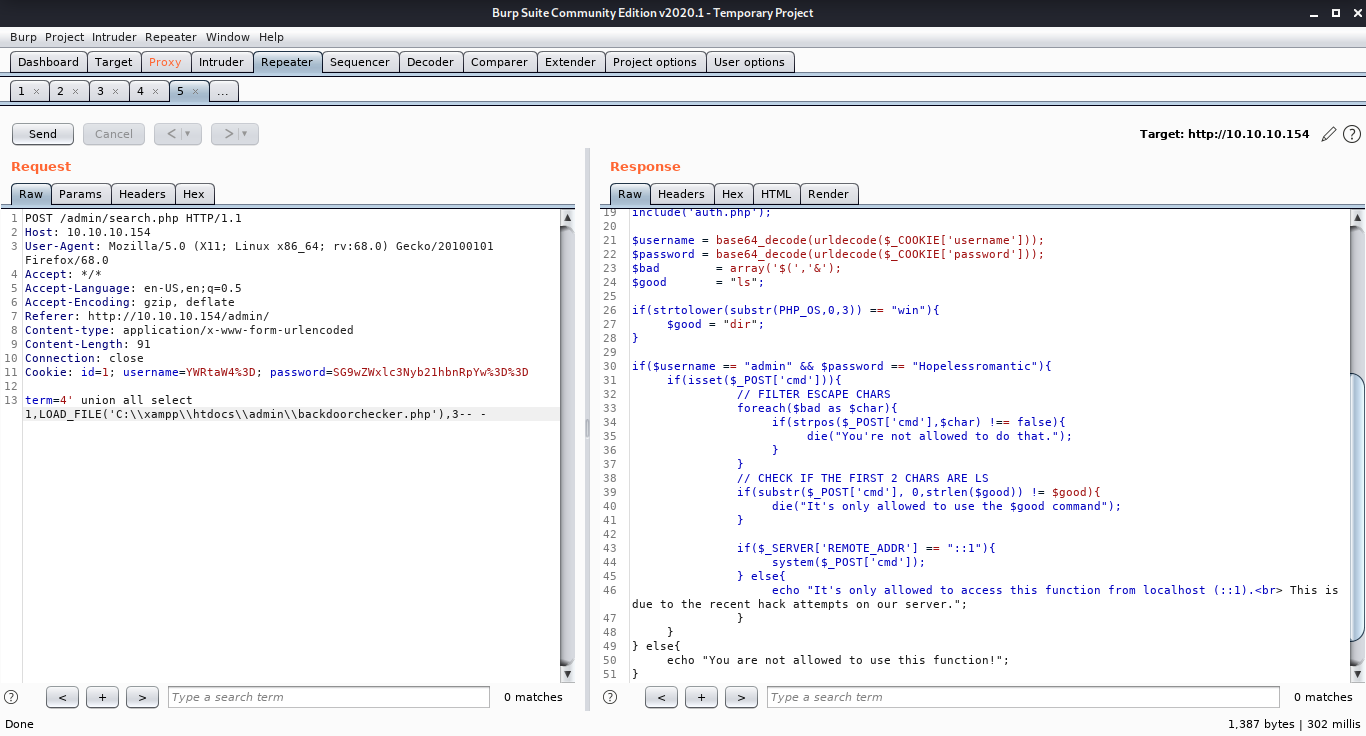The height and width of the screenshot is (736, 1366).
Task: Switch to Sequencer tab
Action: [360, 62]
